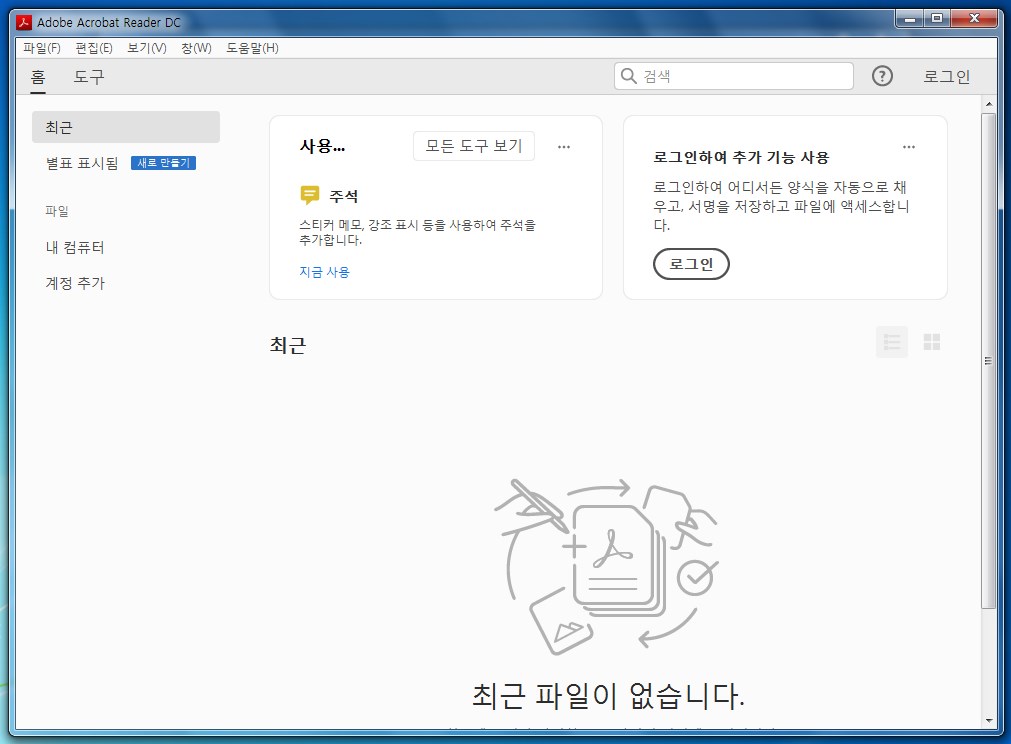Click the 지금 사용 link
The height and width of the screenshot is (744, 1011).
tap(324, 272)
